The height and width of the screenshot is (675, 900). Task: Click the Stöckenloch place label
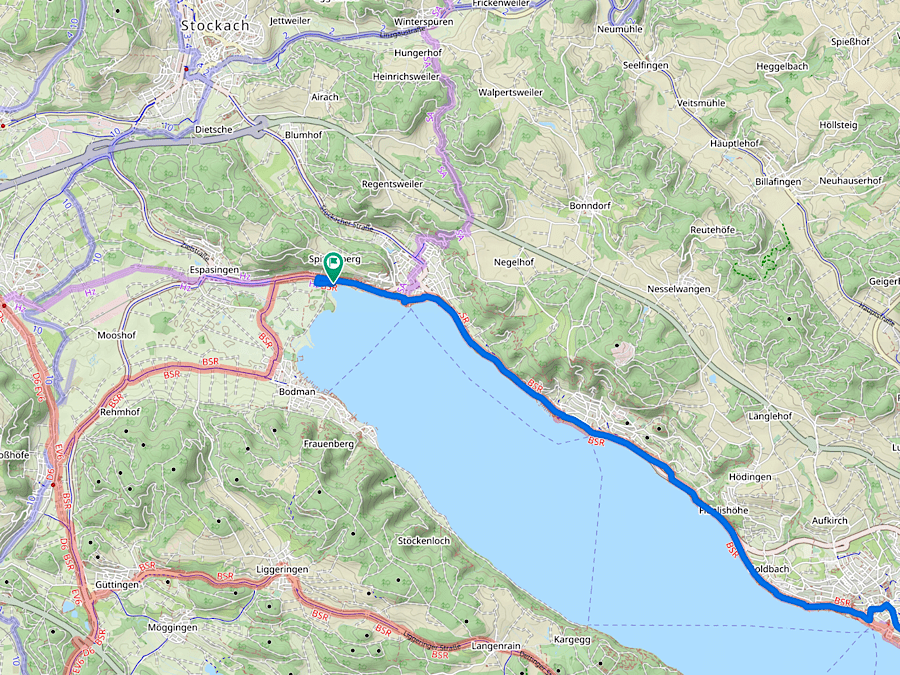(x=424, y=541)
